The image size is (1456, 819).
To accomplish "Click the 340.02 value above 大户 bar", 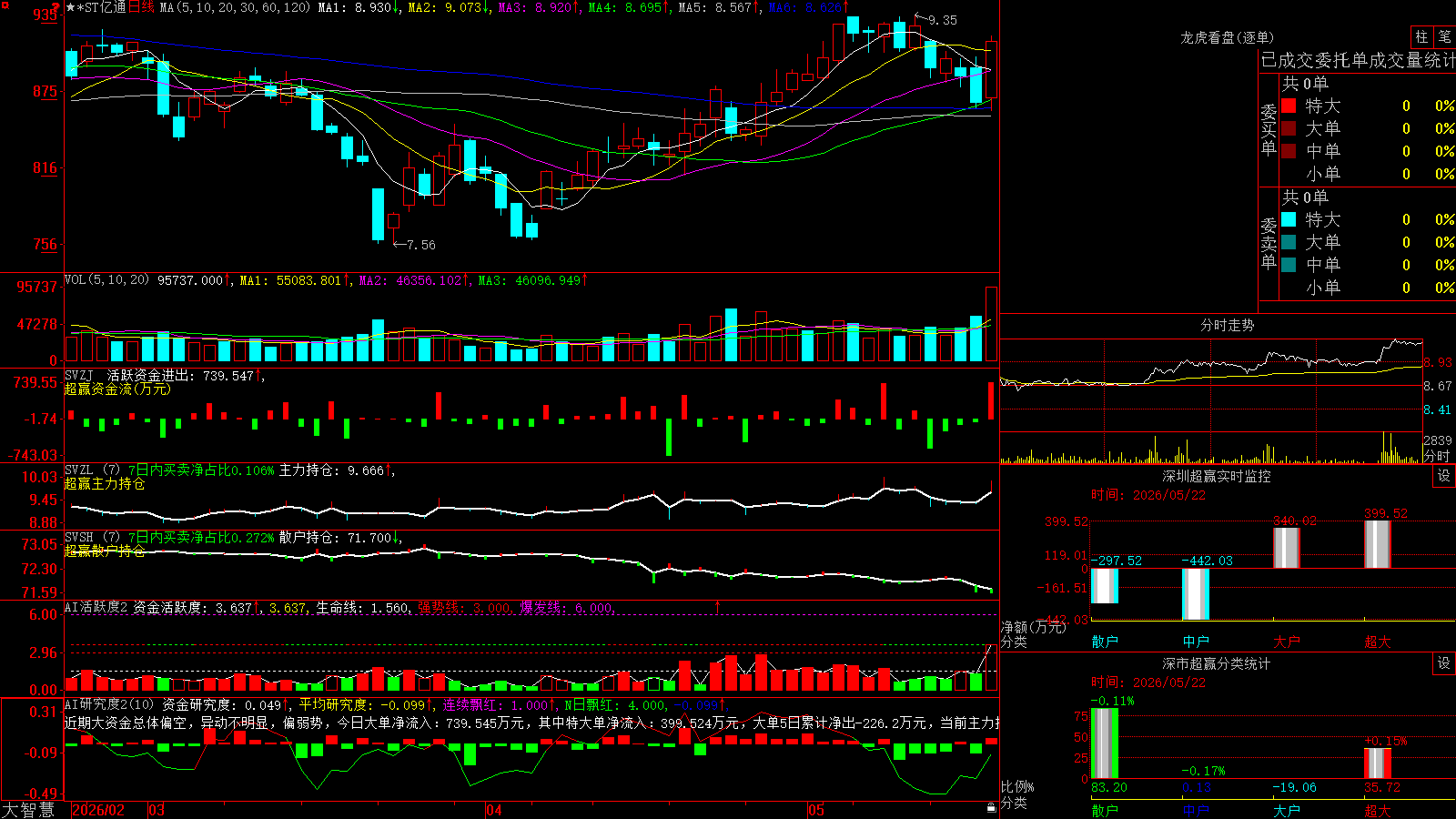I will click(1295, 521).
